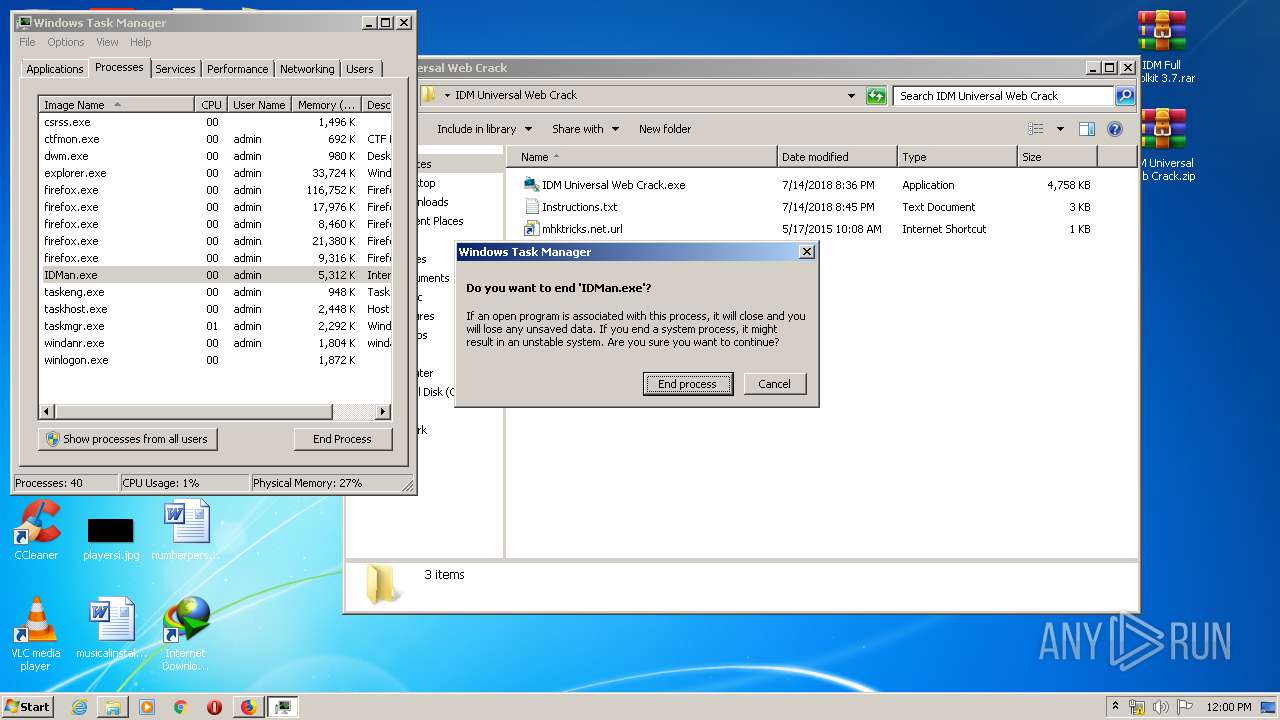Open Include in library dropdown
The width and height of the screenshot is (1280, 720).
(484, 129)
